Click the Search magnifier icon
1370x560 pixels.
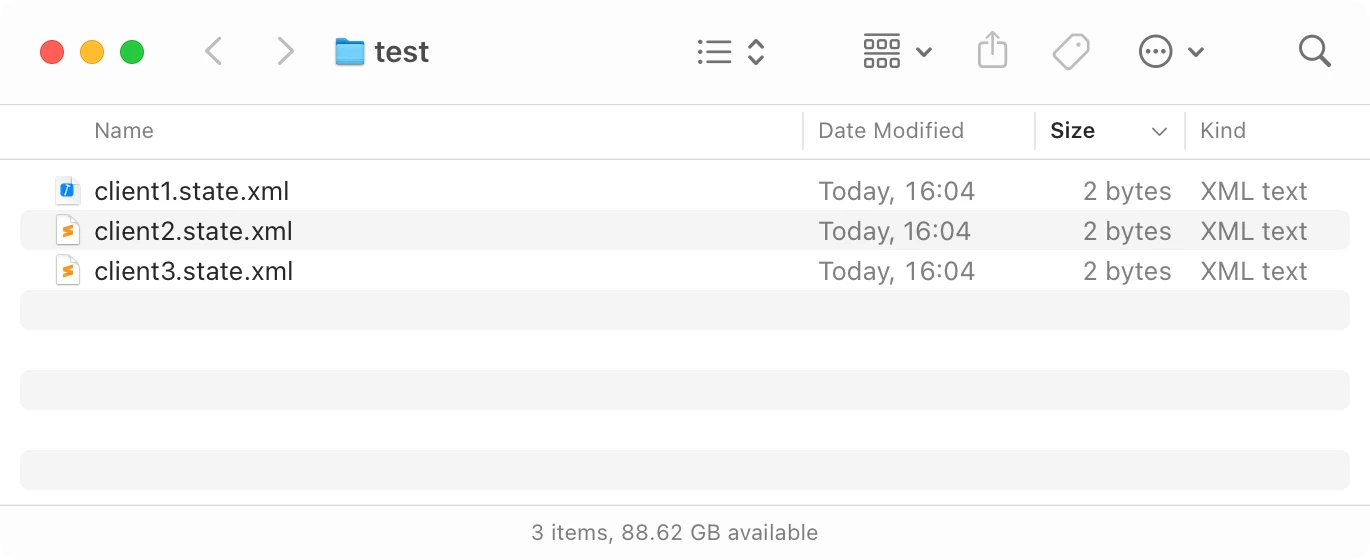click(x=1314, y=51)
